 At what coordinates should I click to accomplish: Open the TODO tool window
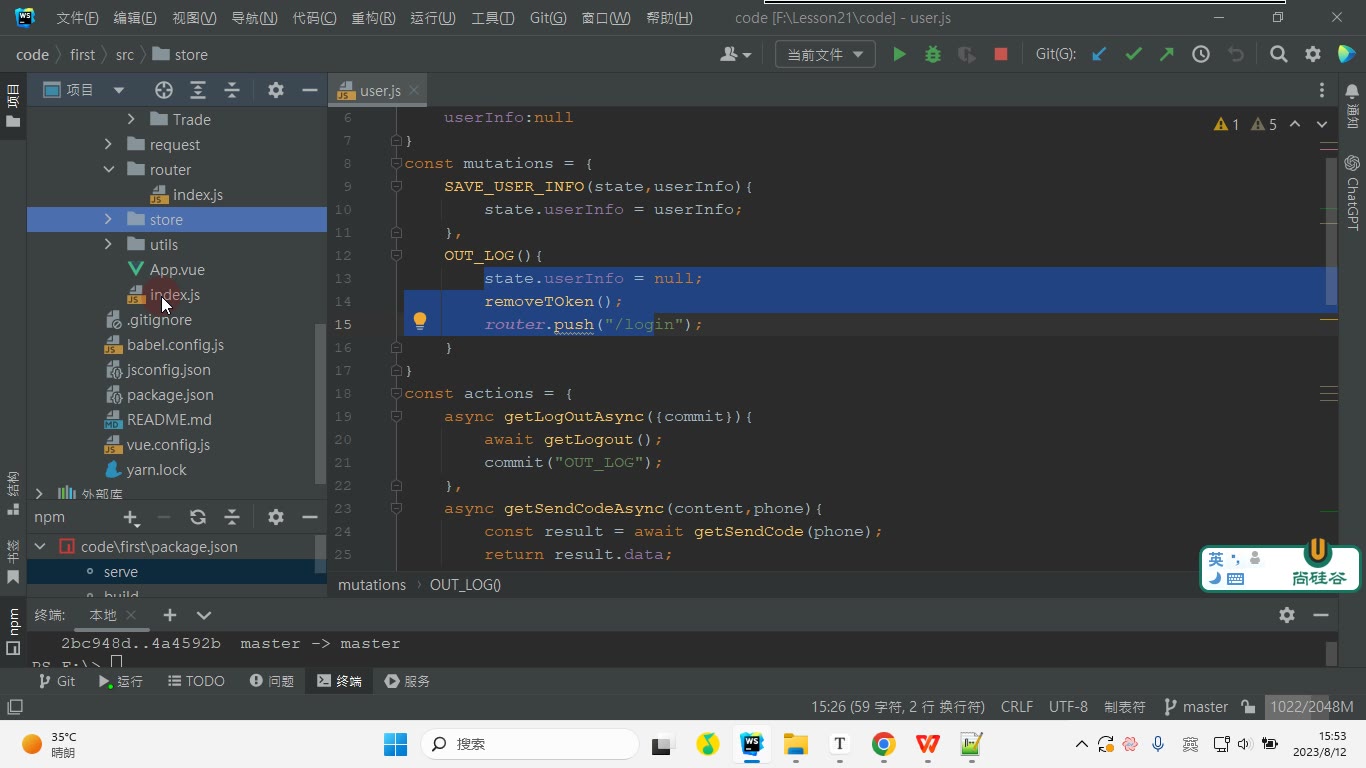(x=196, y=681)
